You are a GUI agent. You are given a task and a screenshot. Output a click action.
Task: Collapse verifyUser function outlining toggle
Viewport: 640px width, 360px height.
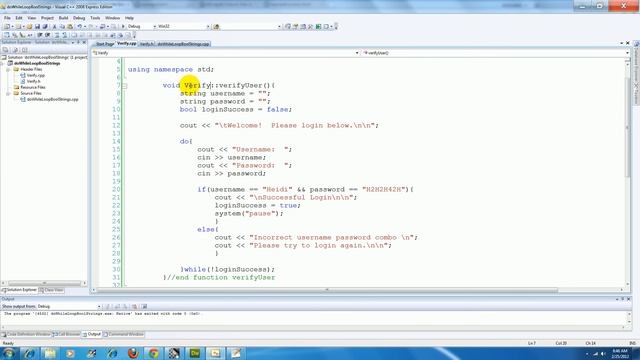click(125, 86)
